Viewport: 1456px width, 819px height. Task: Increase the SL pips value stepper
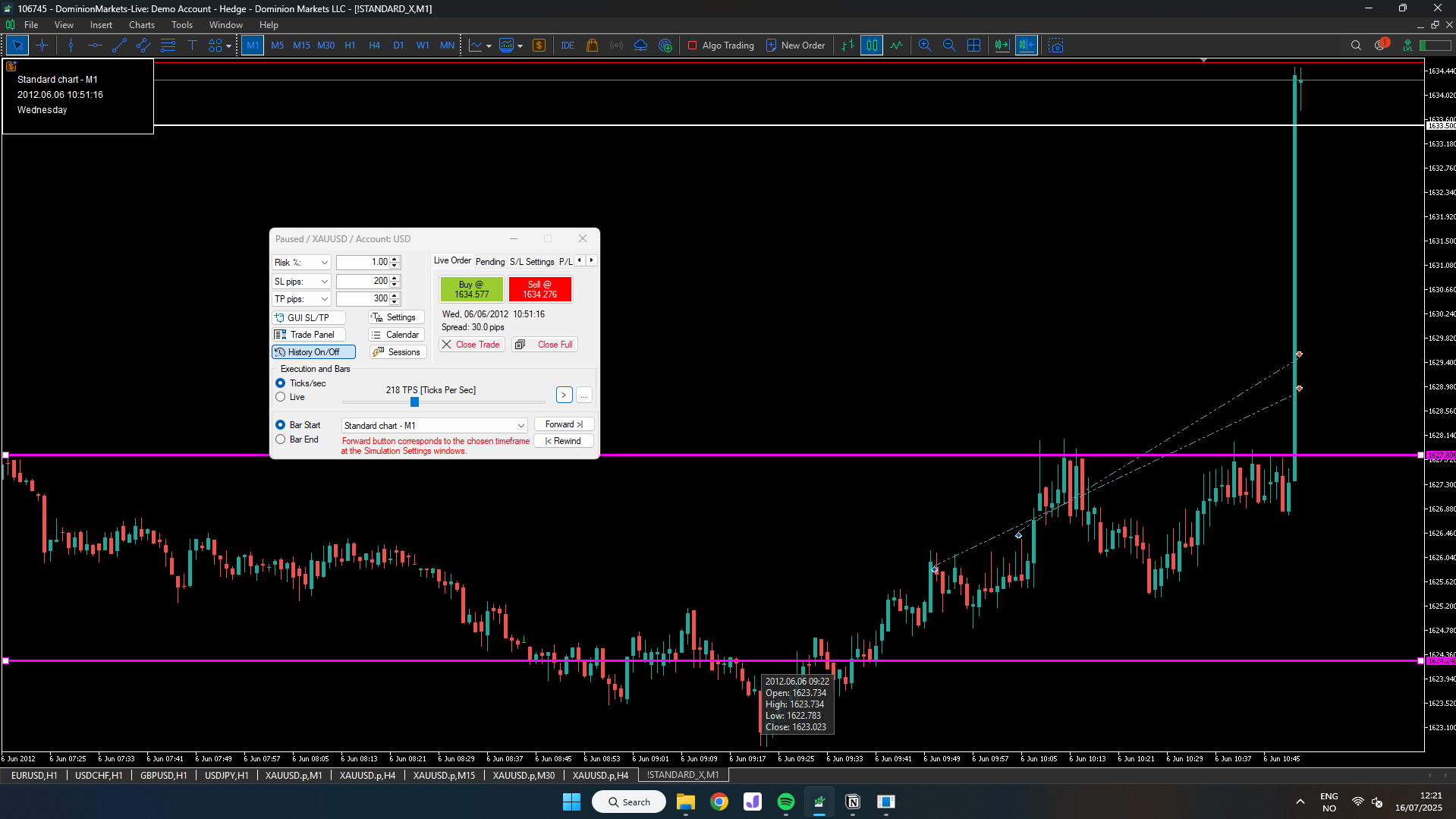click(x=395, y=278)
